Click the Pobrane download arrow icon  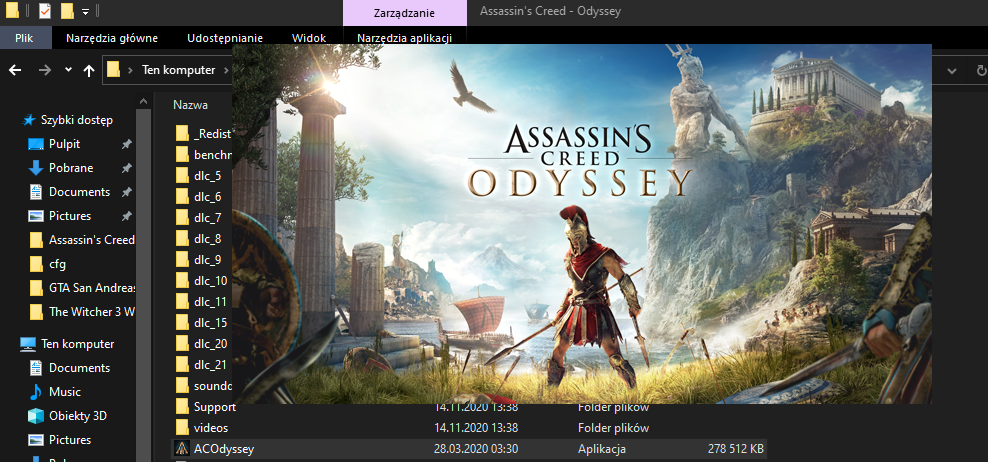37,168
